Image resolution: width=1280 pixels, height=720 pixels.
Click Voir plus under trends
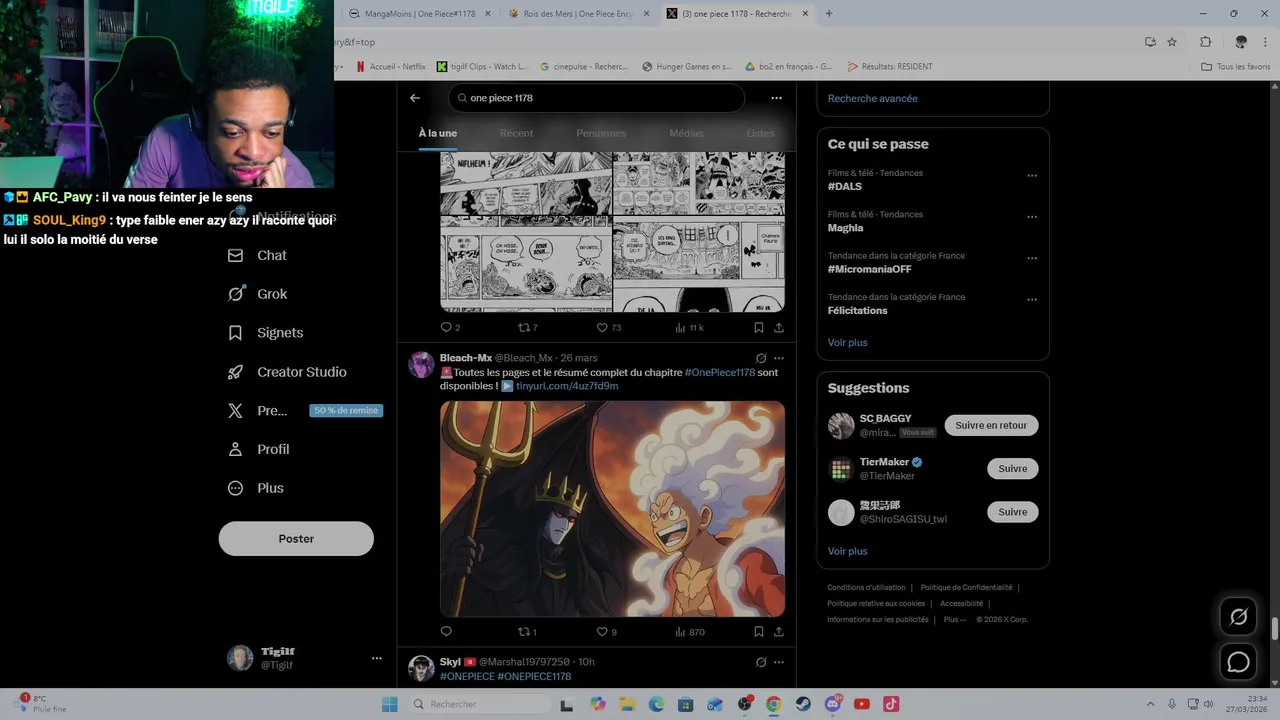click(848, 342)
